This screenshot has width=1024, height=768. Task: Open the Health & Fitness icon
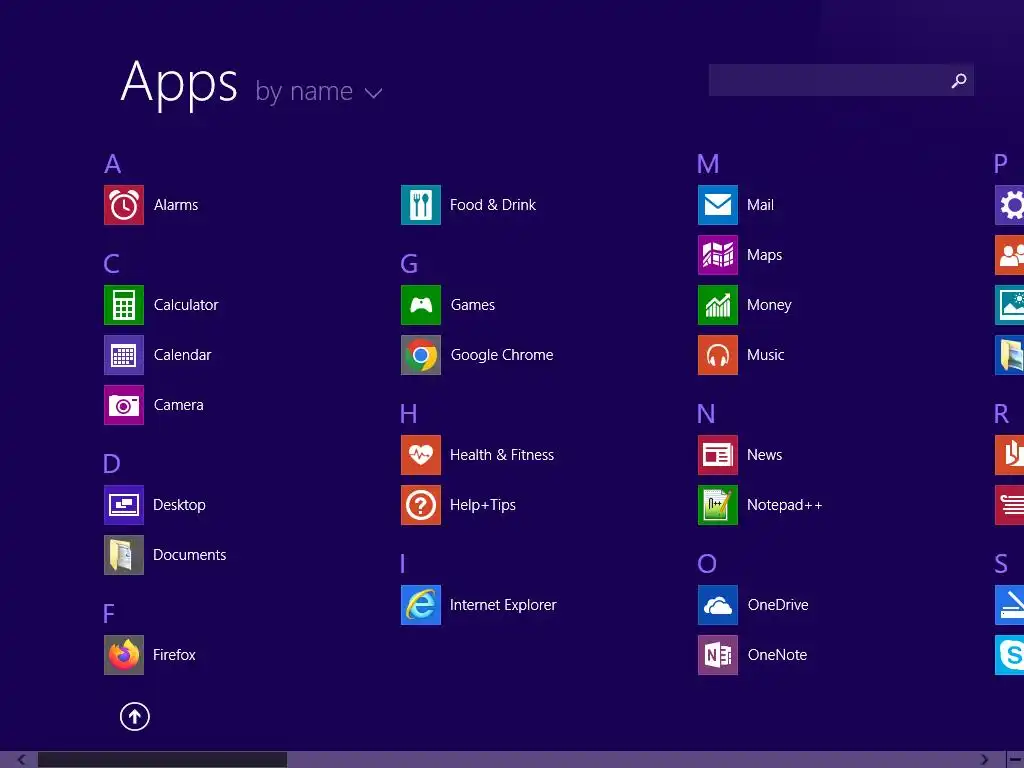pyautogui.click(x=421, y=455)
